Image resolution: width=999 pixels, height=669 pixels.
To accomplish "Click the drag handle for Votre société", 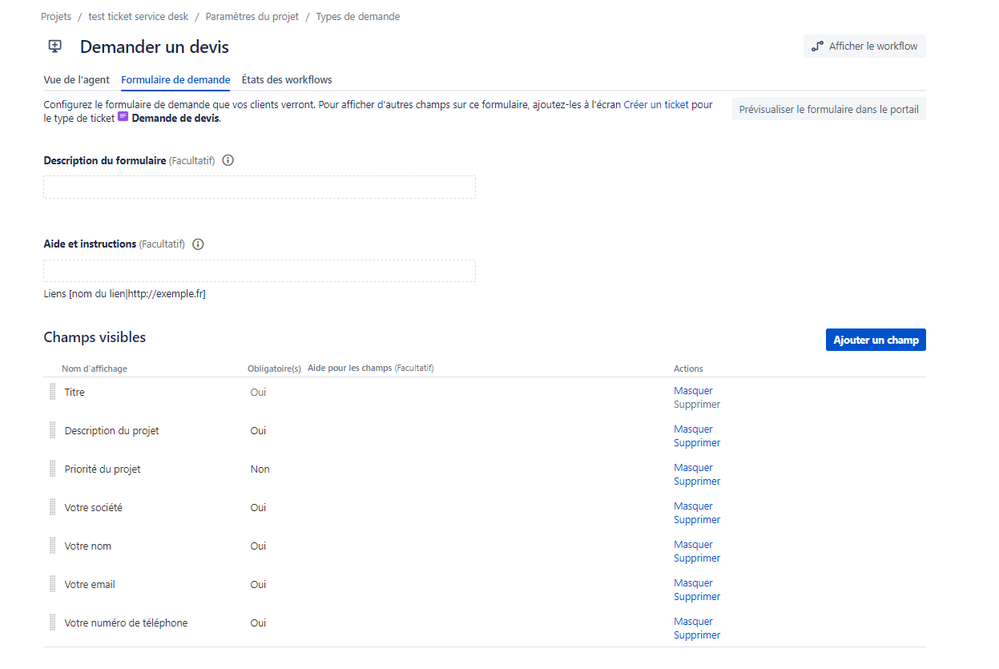I will [52, 507].
